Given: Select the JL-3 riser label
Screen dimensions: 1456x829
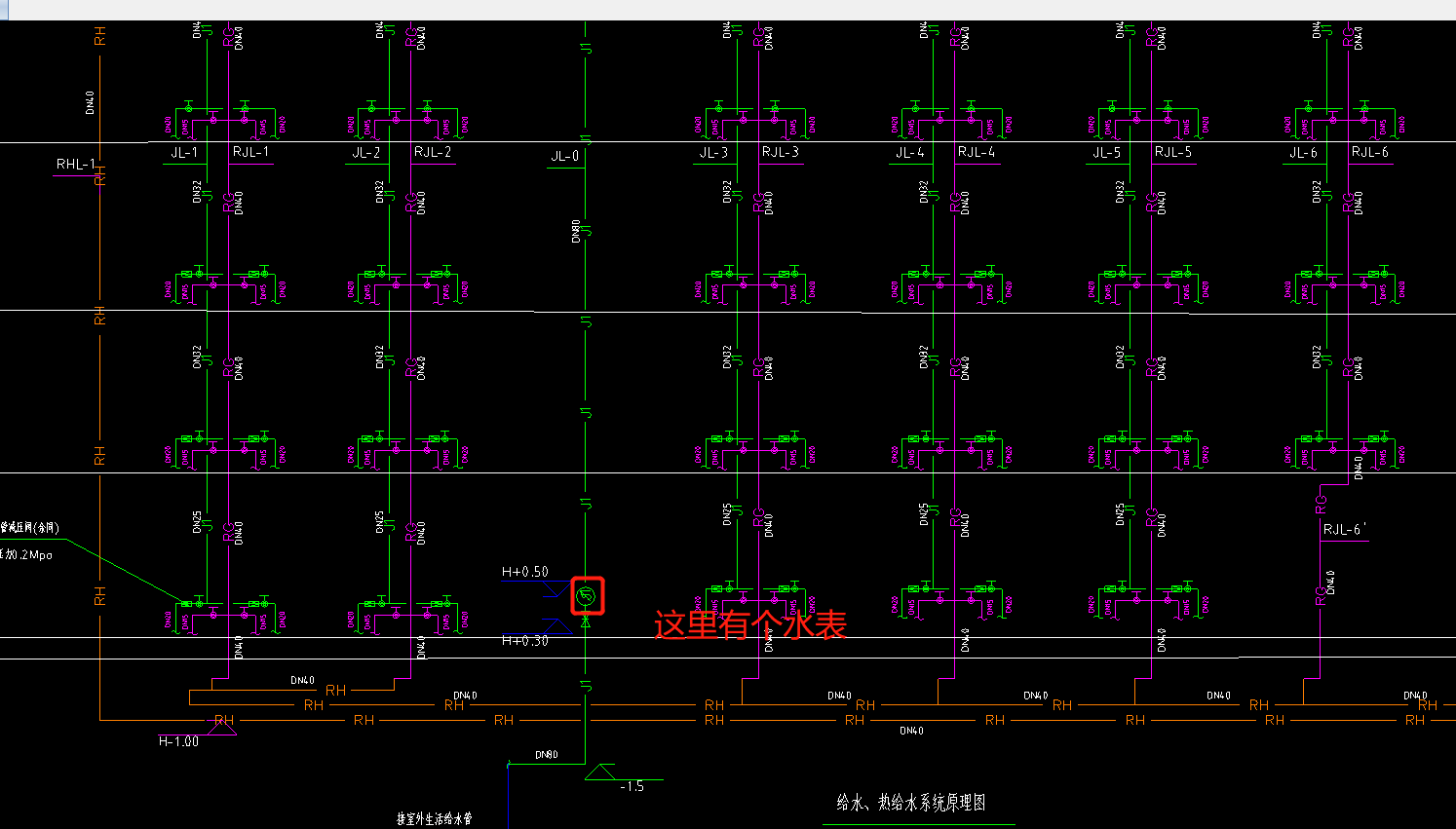Looking at the screenshot, I should (713, 152).
